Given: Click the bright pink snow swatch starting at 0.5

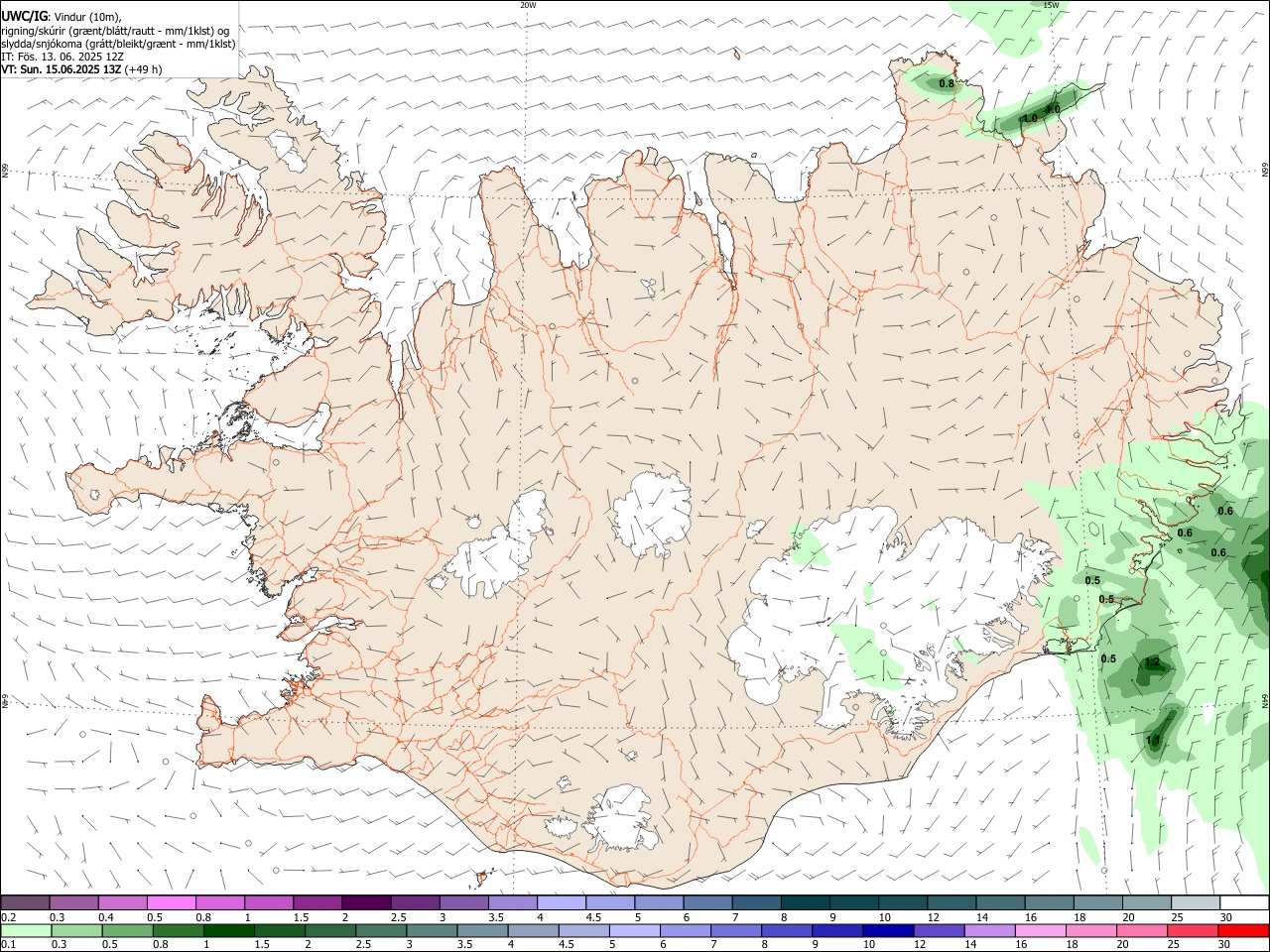Looking at the screenshot, I should tap(172, 903).
